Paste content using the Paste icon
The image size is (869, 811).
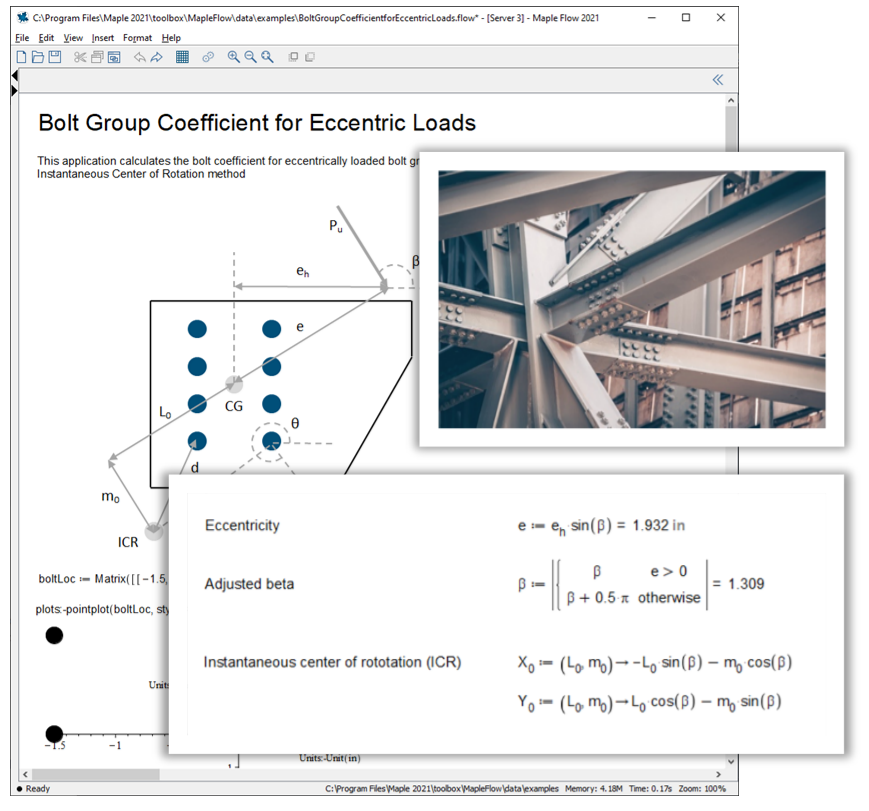coord(113,57)
